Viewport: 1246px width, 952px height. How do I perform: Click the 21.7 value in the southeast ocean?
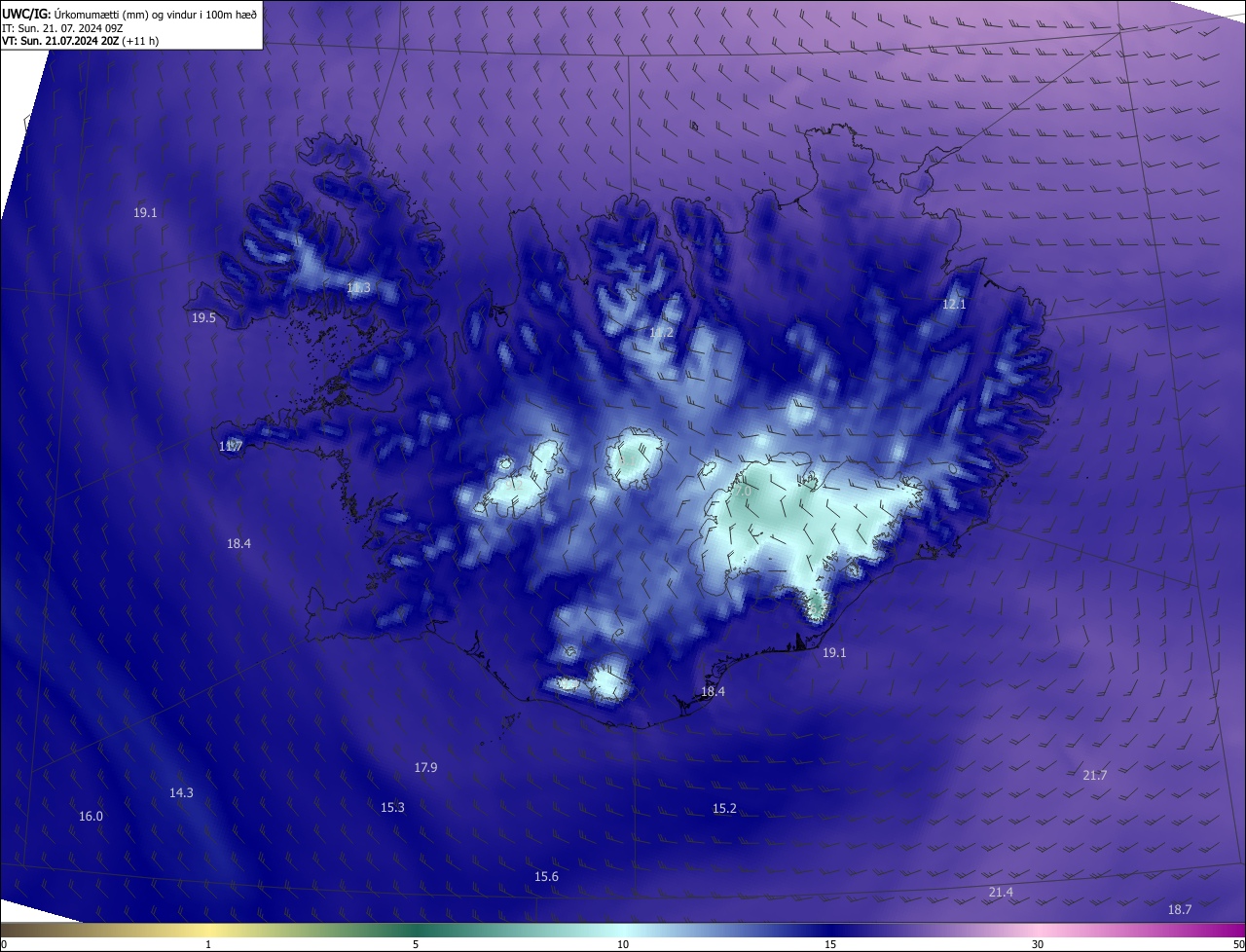(x=1094, y=775)
